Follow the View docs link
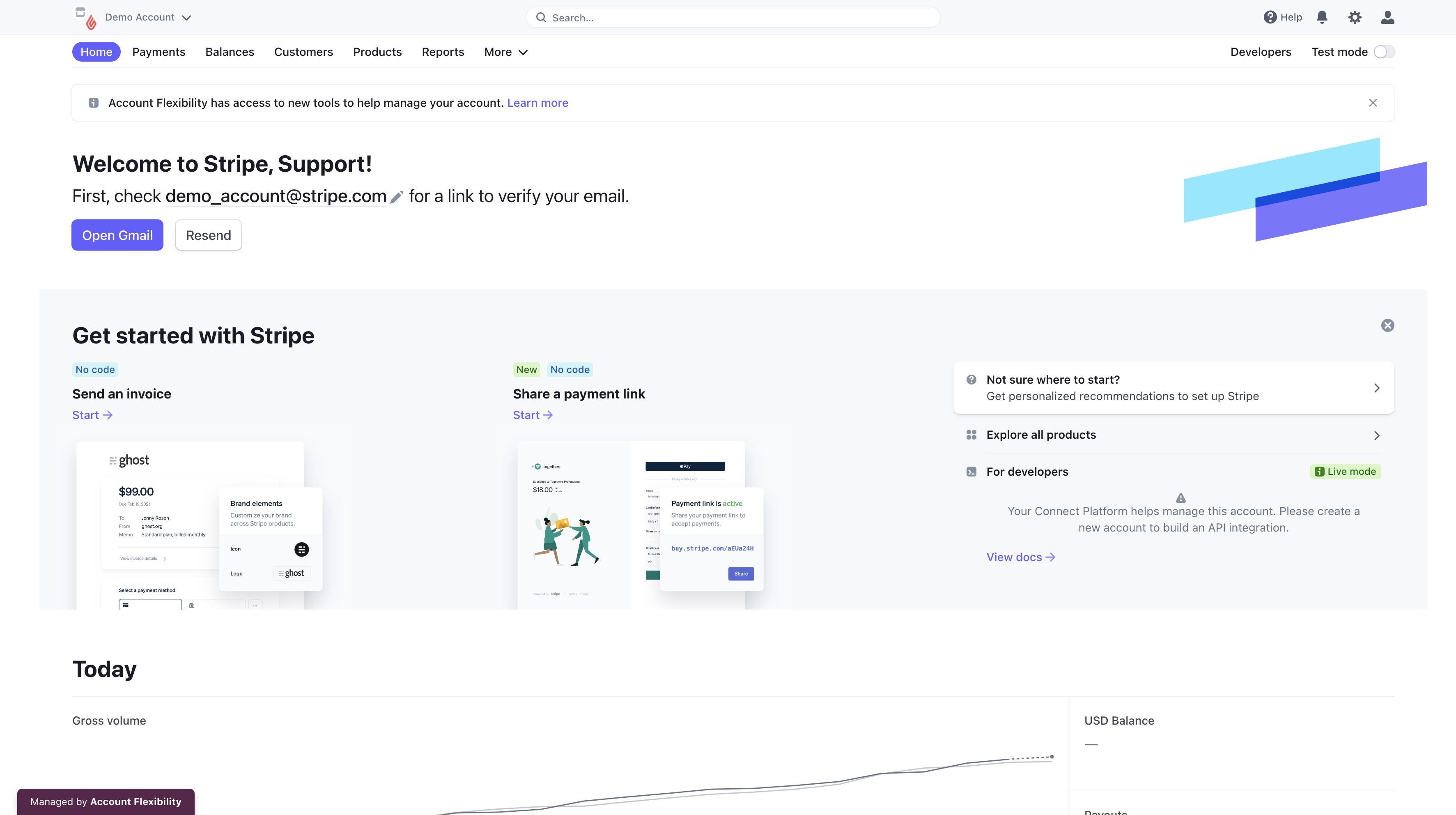Image resolution: width=1456 pixels, height=815 pixels. (x=1020, y=557)
